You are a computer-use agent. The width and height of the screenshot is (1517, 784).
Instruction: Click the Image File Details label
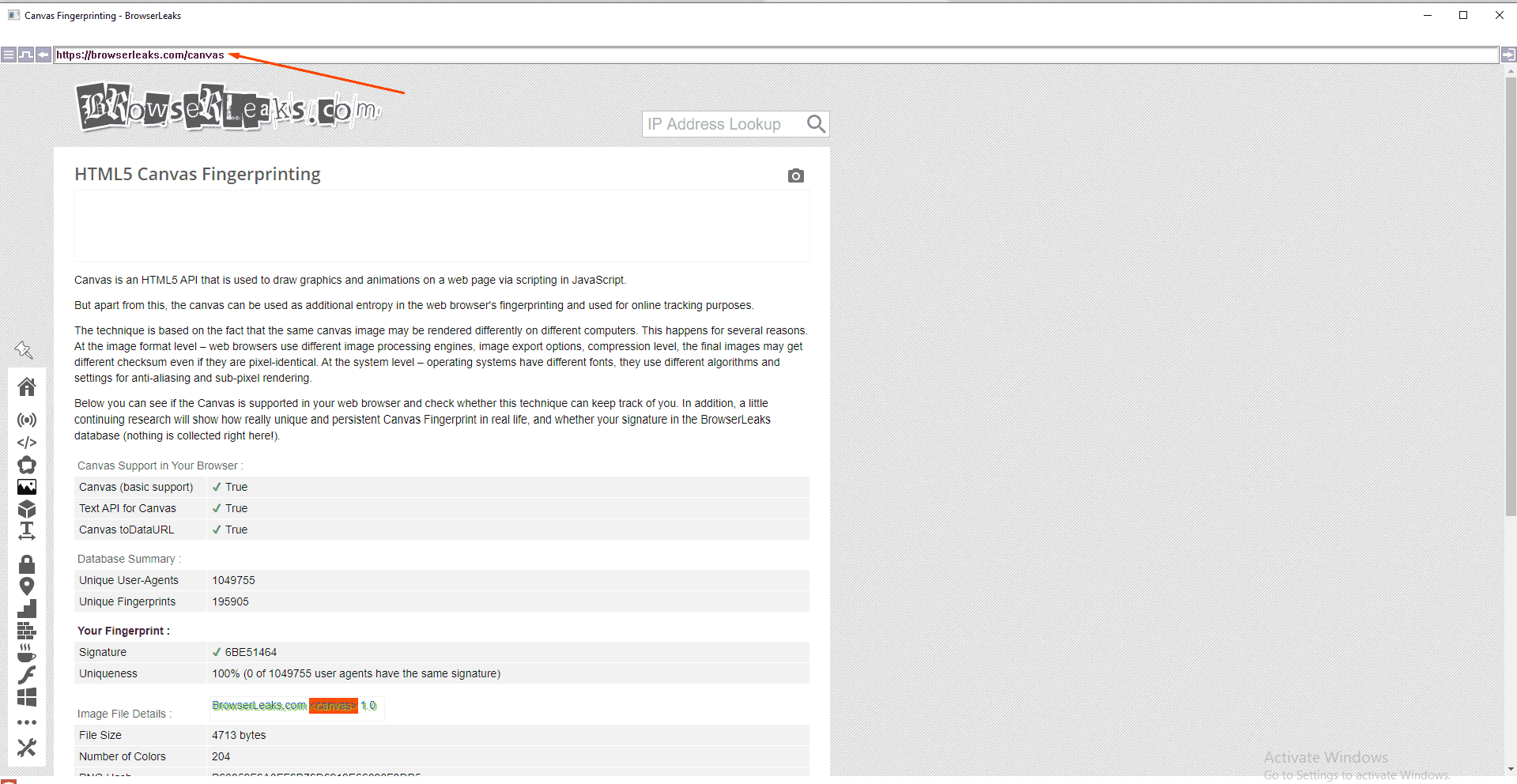tap(124, 714)
